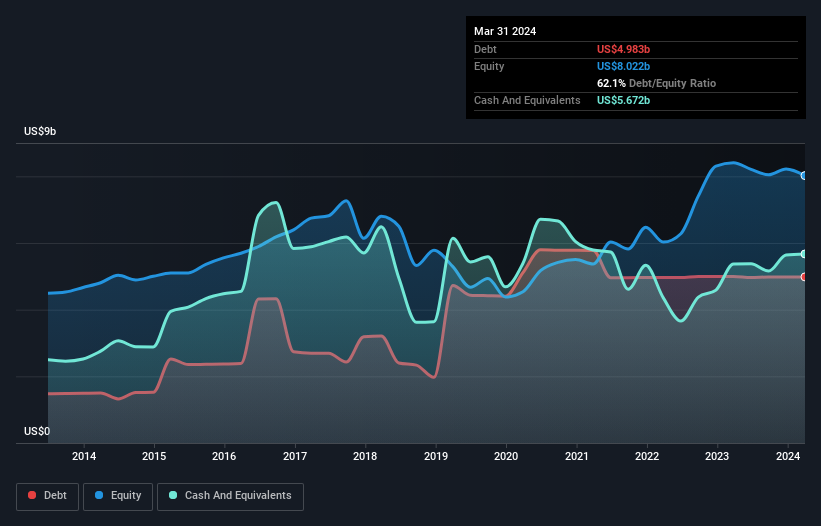Toggle the Debt series legend button

[48, 496]
